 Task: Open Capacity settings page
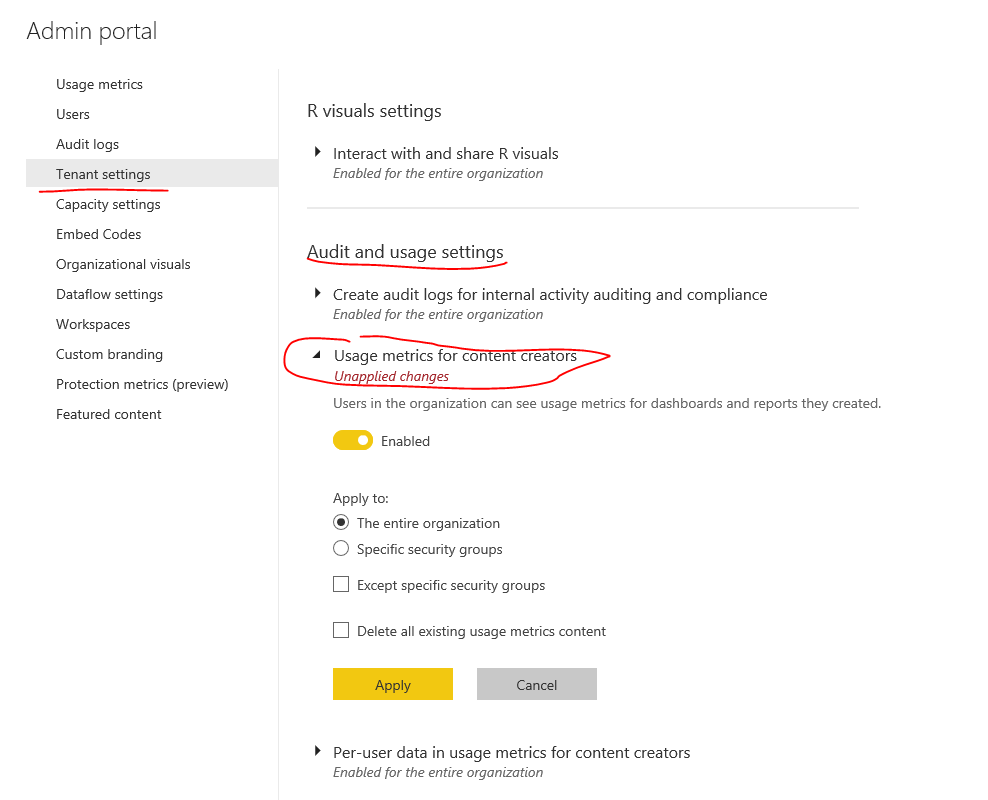[108, 204]
